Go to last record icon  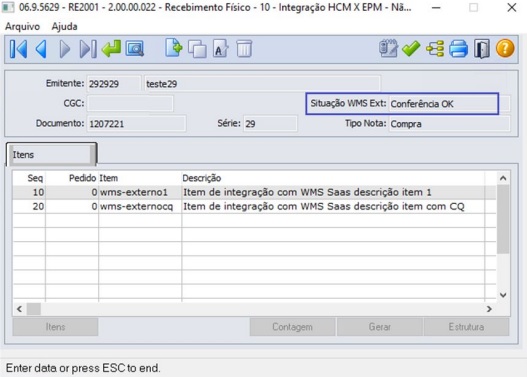click(88, 49)
